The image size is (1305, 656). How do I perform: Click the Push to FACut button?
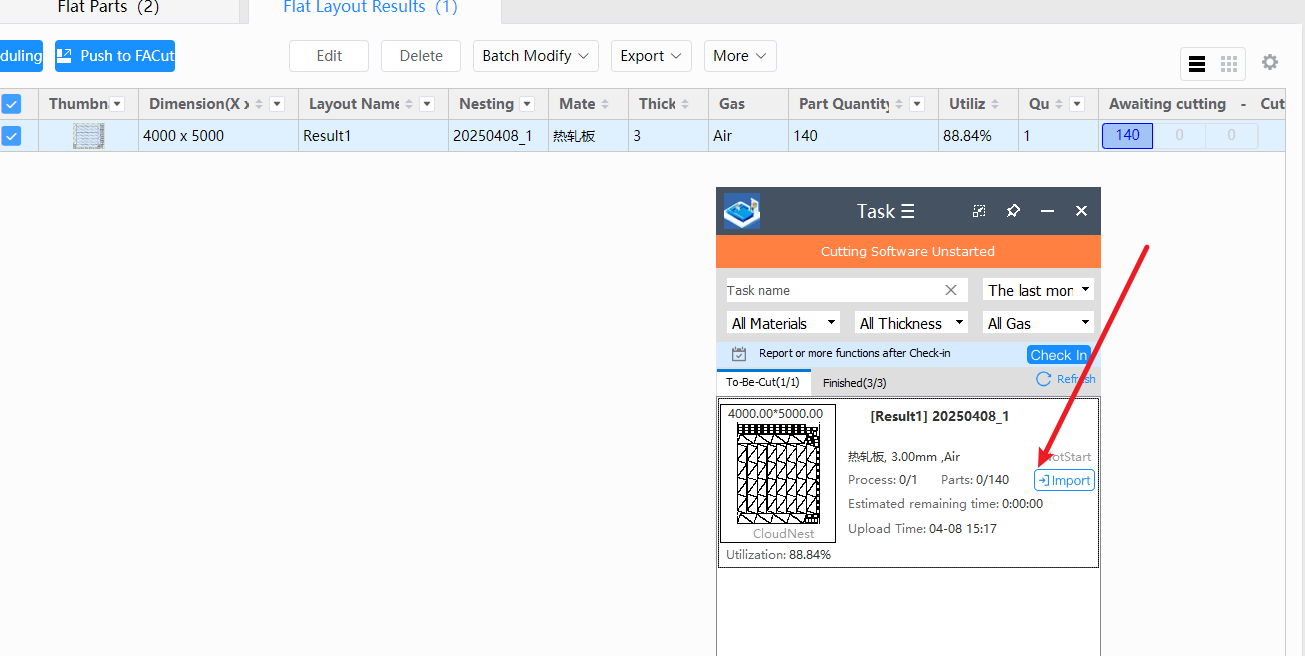click(115, 56)
